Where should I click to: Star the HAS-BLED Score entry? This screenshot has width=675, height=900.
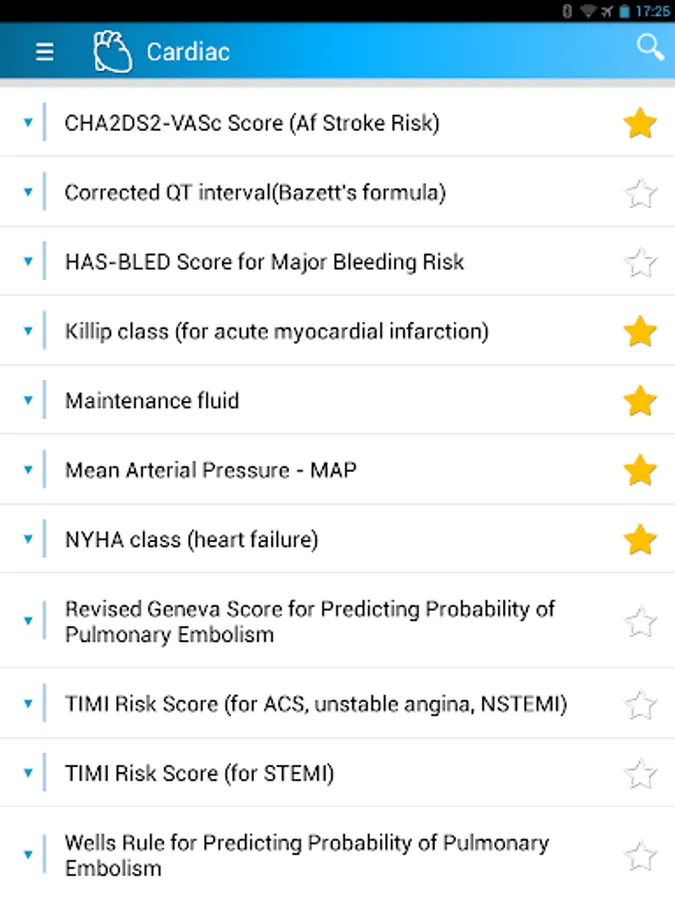640,263
